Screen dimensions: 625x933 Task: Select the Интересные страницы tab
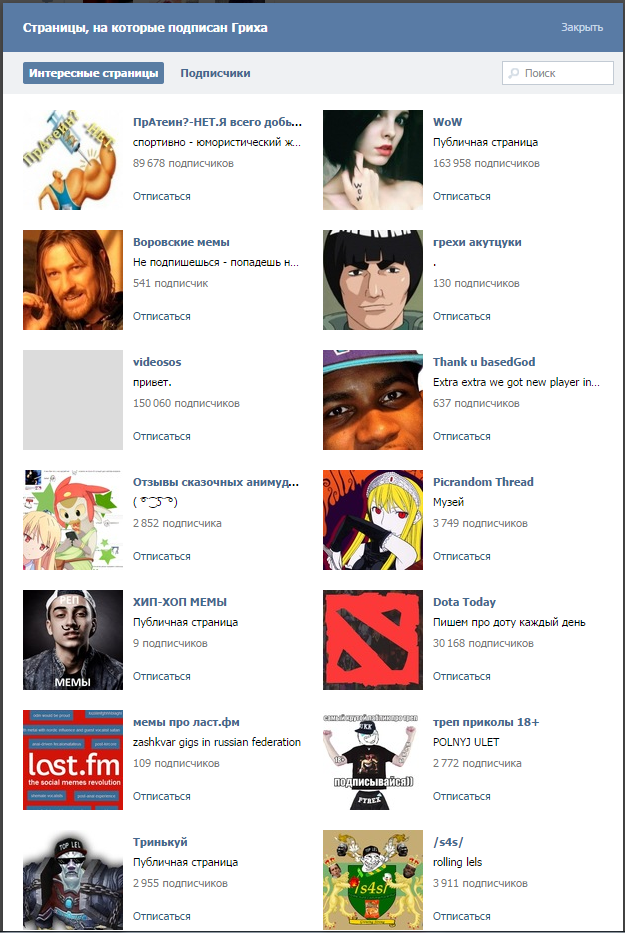pos(93,73)
